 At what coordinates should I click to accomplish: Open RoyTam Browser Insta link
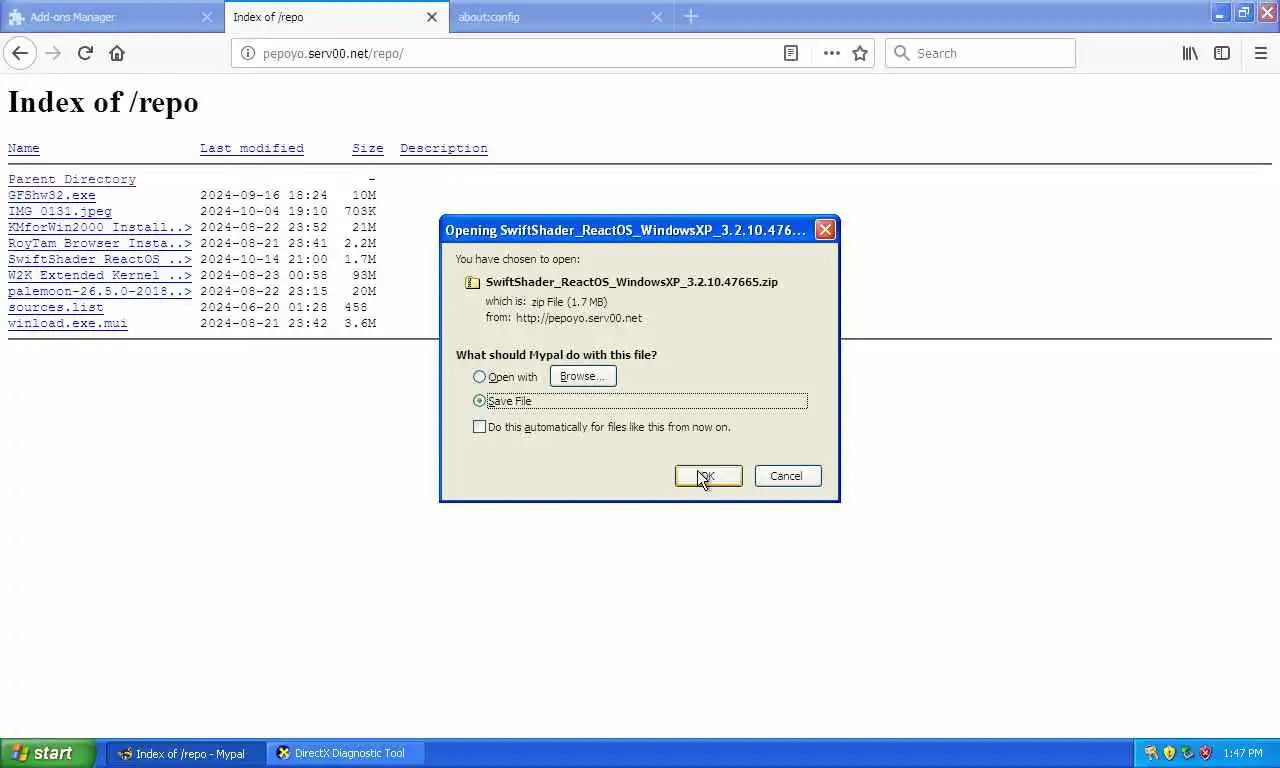click(x=100, y=243)
